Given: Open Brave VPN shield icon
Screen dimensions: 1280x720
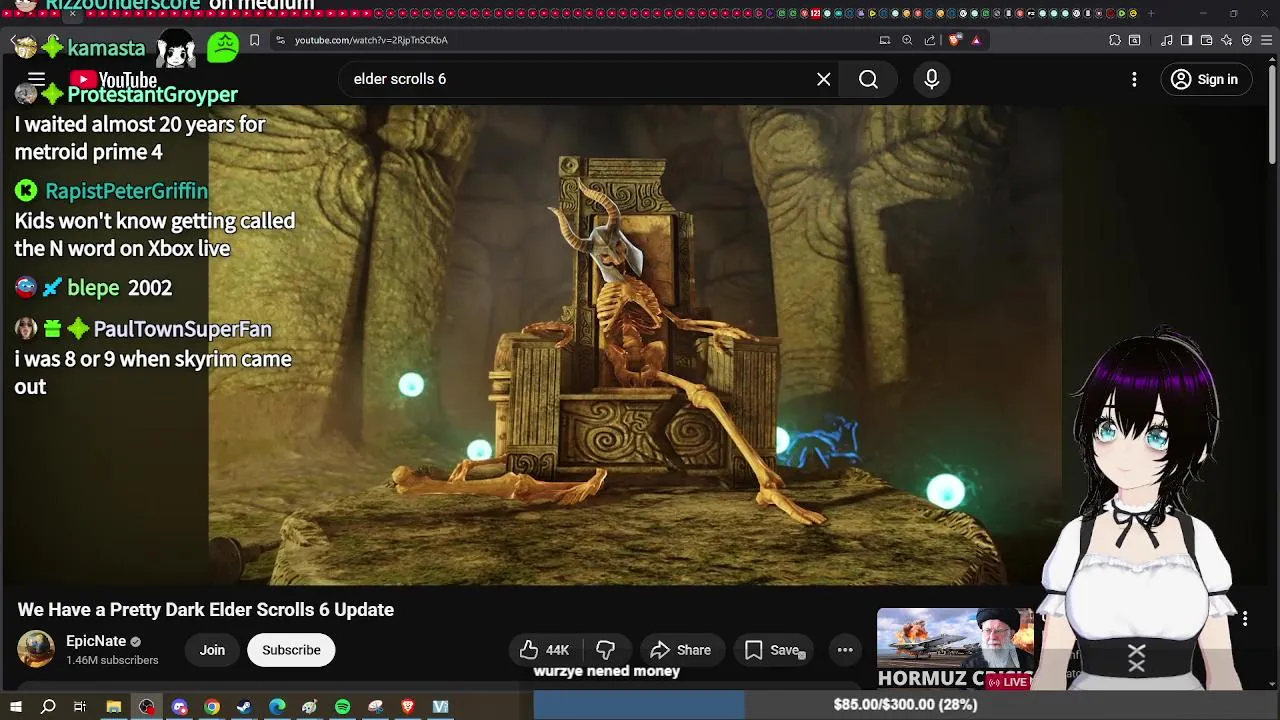Looking at the screenshot, I should (1247, 40).
